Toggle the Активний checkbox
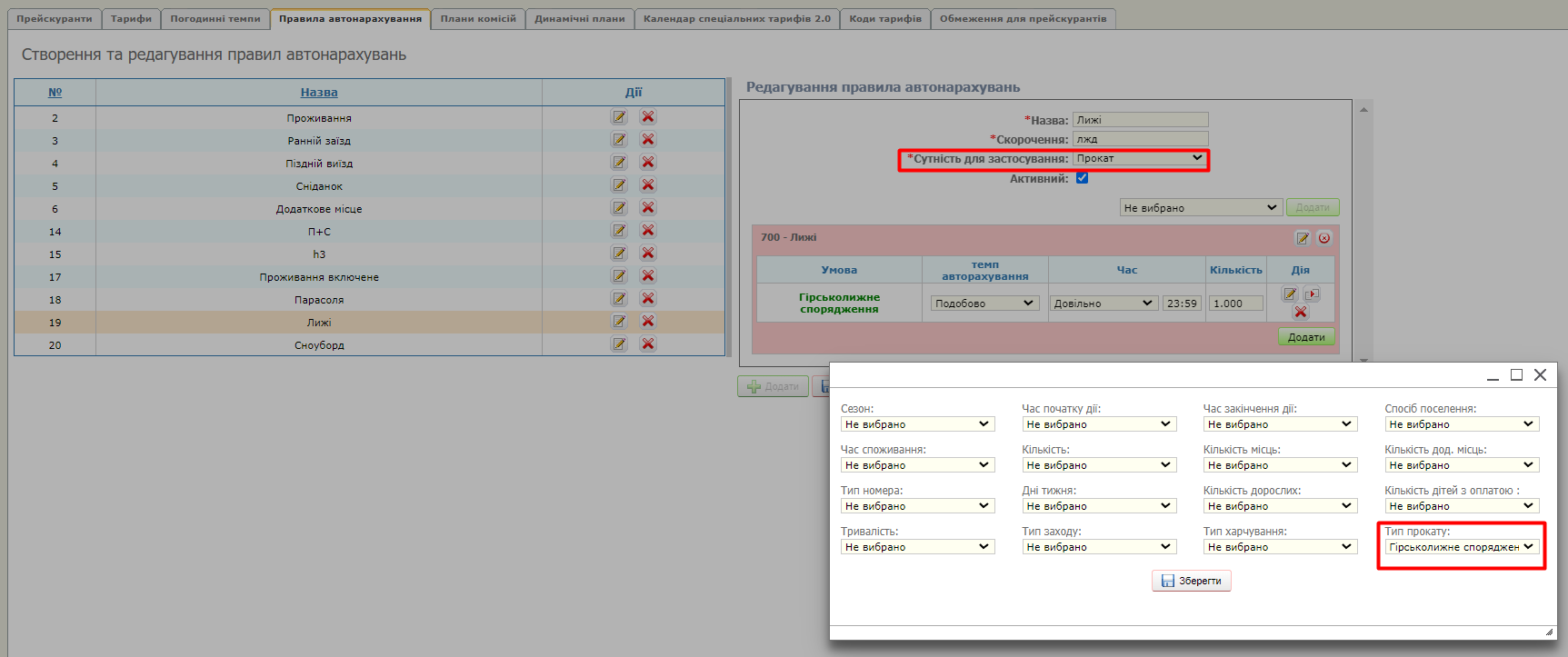 click(x=1082, y=178)
